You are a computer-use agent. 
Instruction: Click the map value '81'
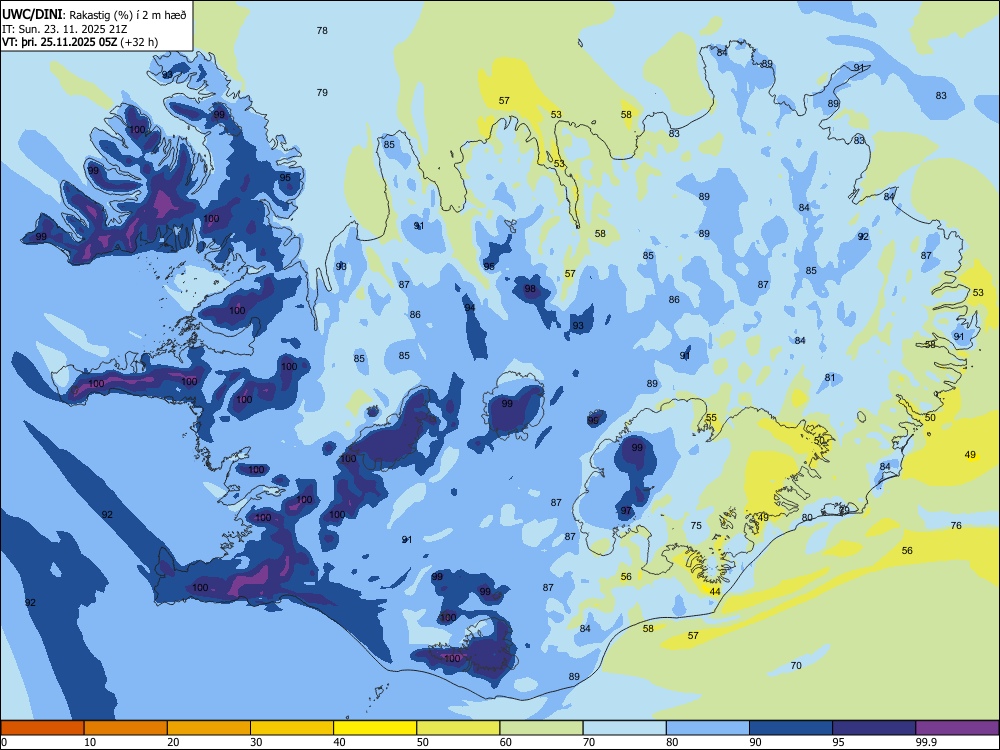click(830, 378)
